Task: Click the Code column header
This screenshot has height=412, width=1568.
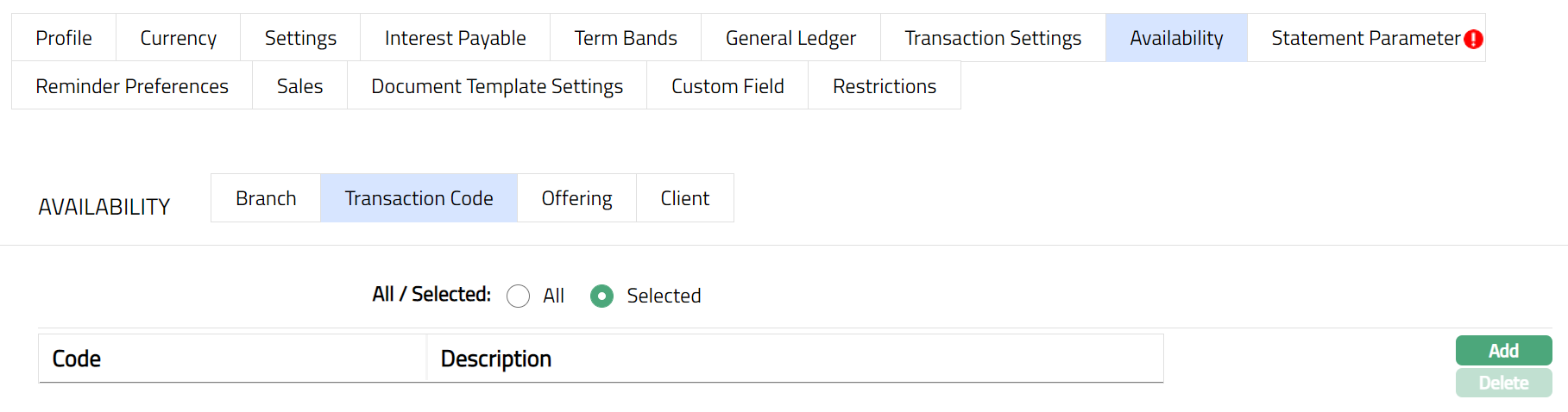Action: coord(77,359)
